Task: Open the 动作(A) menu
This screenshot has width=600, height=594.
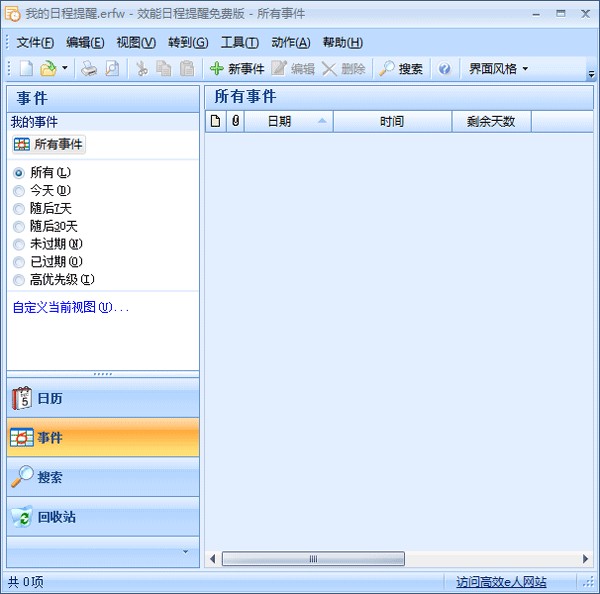Action: pos(291,42)
